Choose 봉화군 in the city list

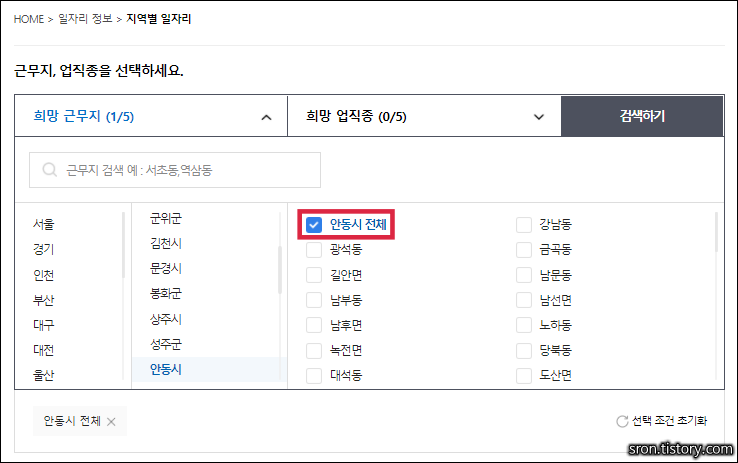166,294
